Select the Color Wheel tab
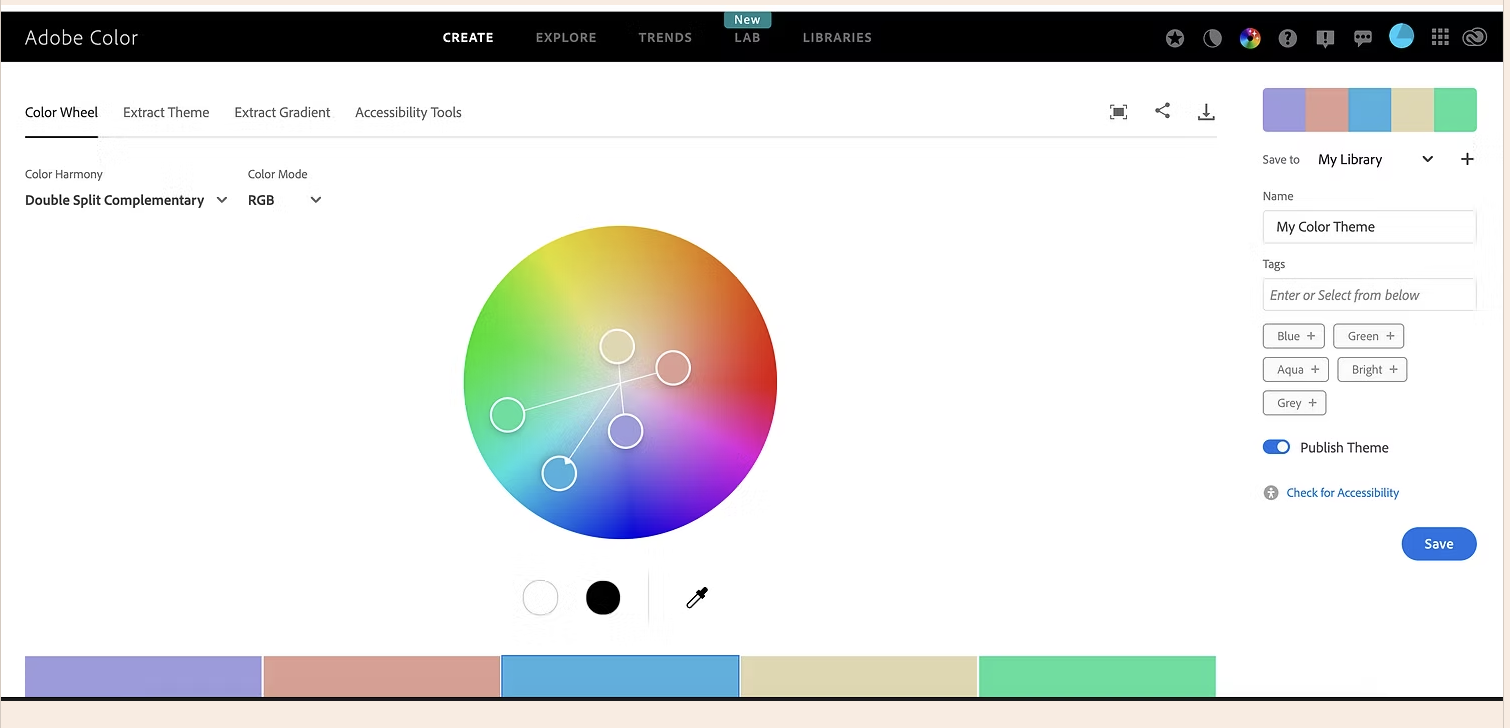Viewport: 1510px width, 728px height. 61,112
